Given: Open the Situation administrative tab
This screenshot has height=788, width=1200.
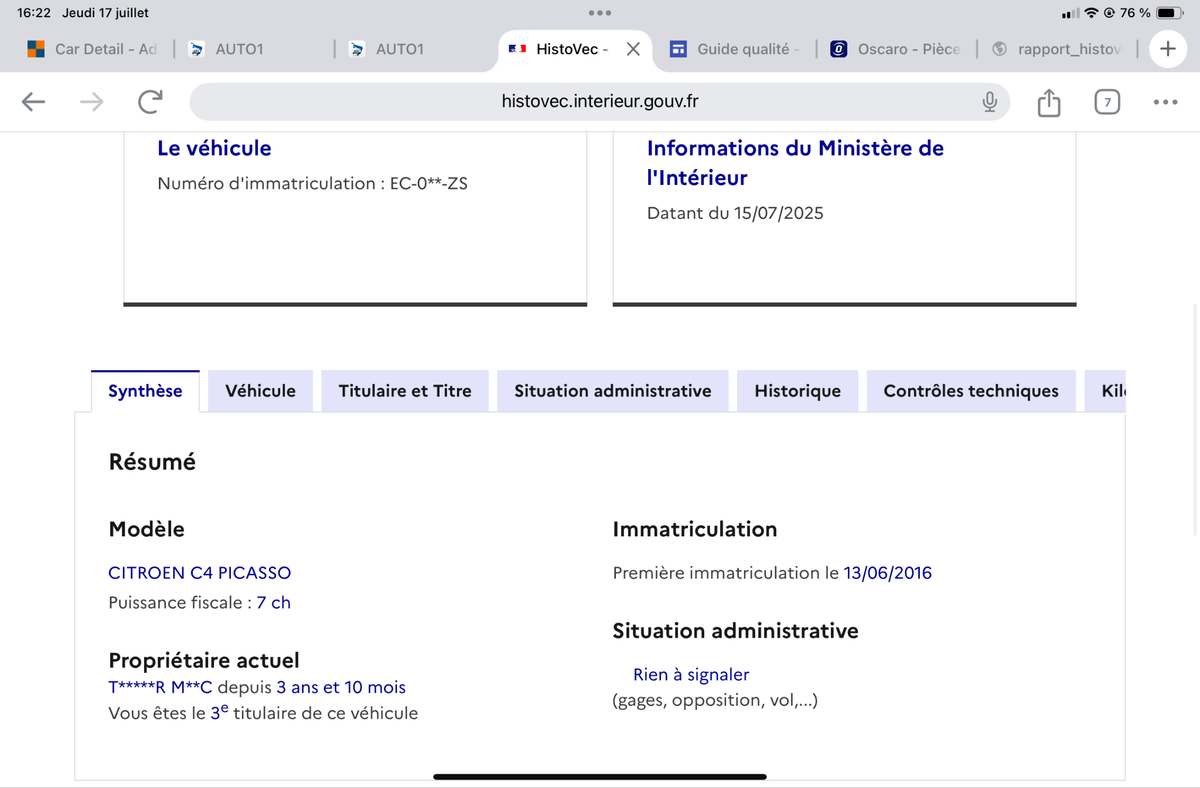Looking at the screenshot, I should point(613,391).
